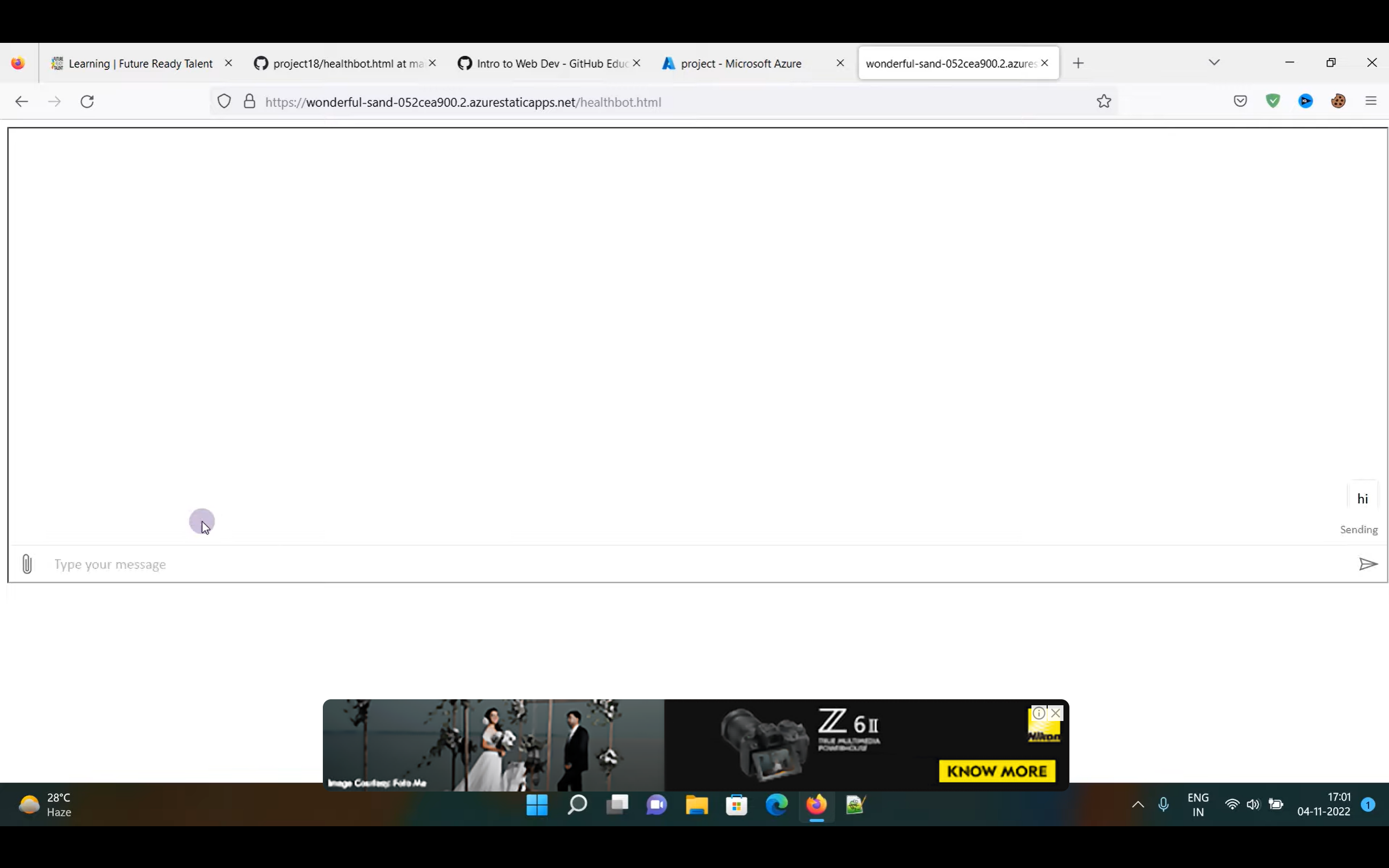Open a new browser tab
Image resolution: width=1389 pixels, height=868 pixels.
[x=1078, y=63]
